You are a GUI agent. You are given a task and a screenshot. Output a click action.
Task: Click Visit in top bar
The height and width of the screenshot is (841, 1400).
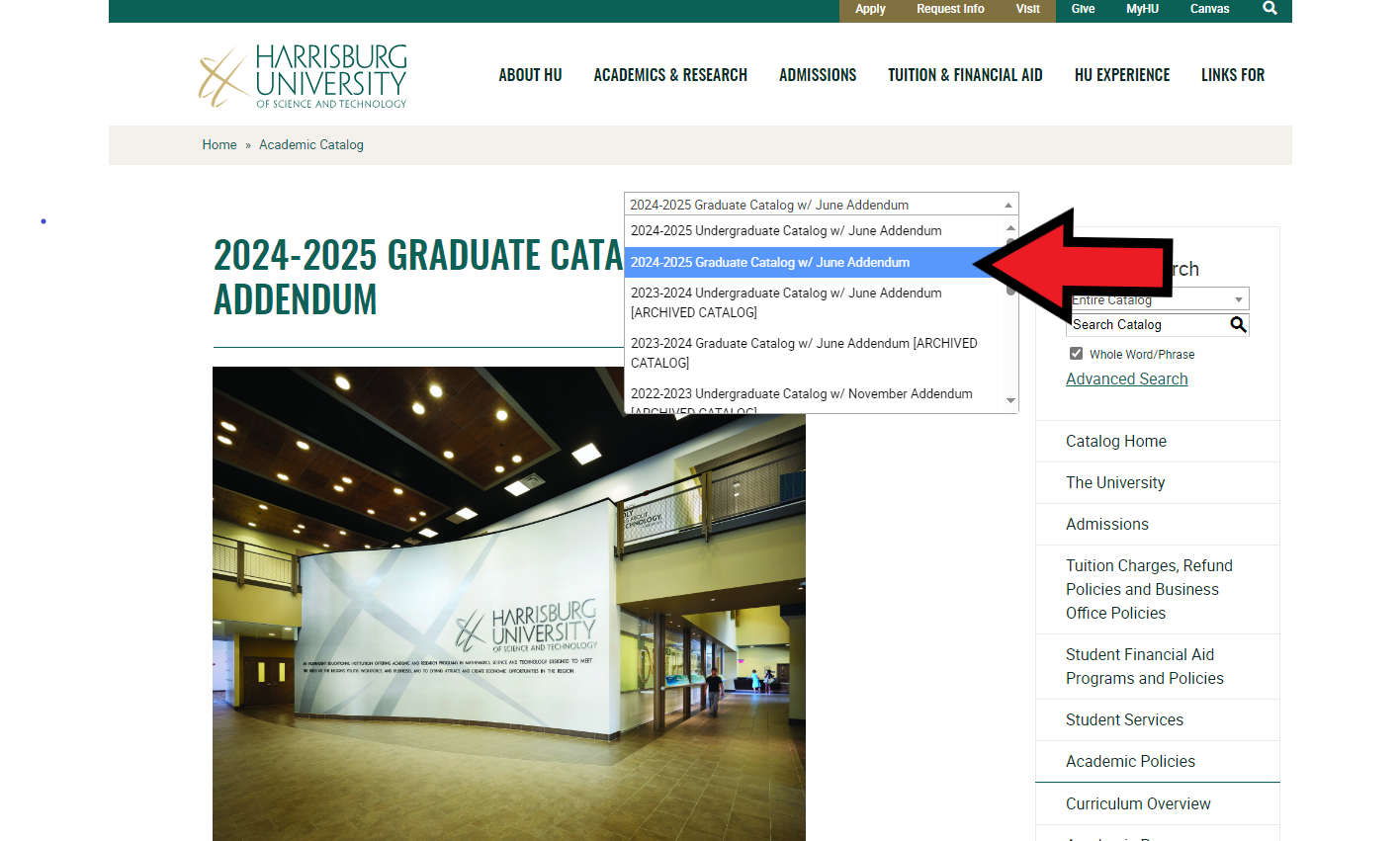click(1027, 9)
